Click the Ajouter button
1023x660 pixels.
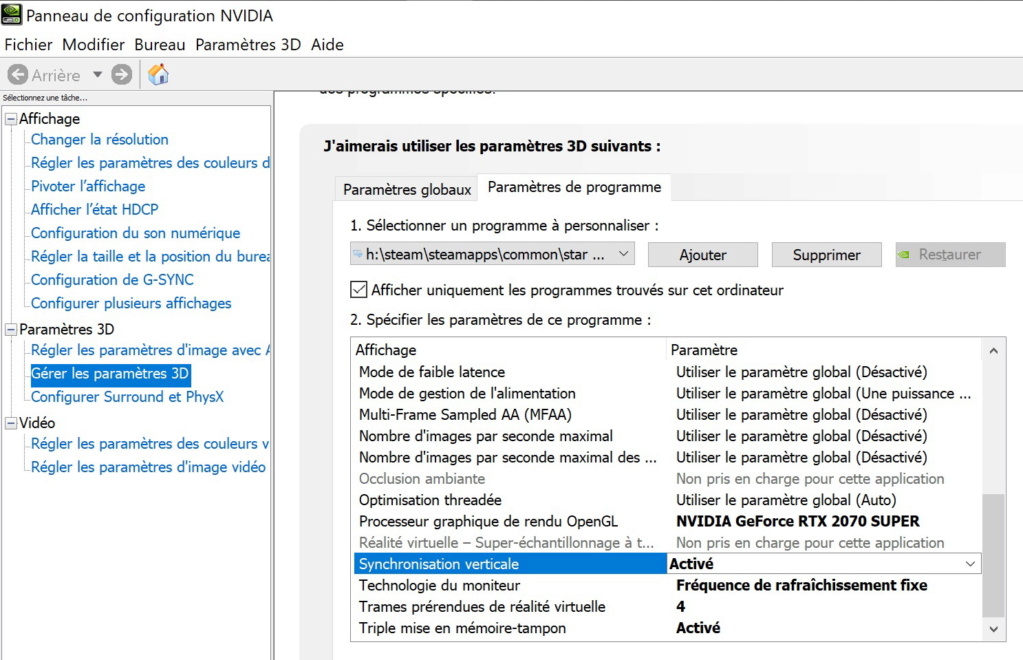pos(703,255)
